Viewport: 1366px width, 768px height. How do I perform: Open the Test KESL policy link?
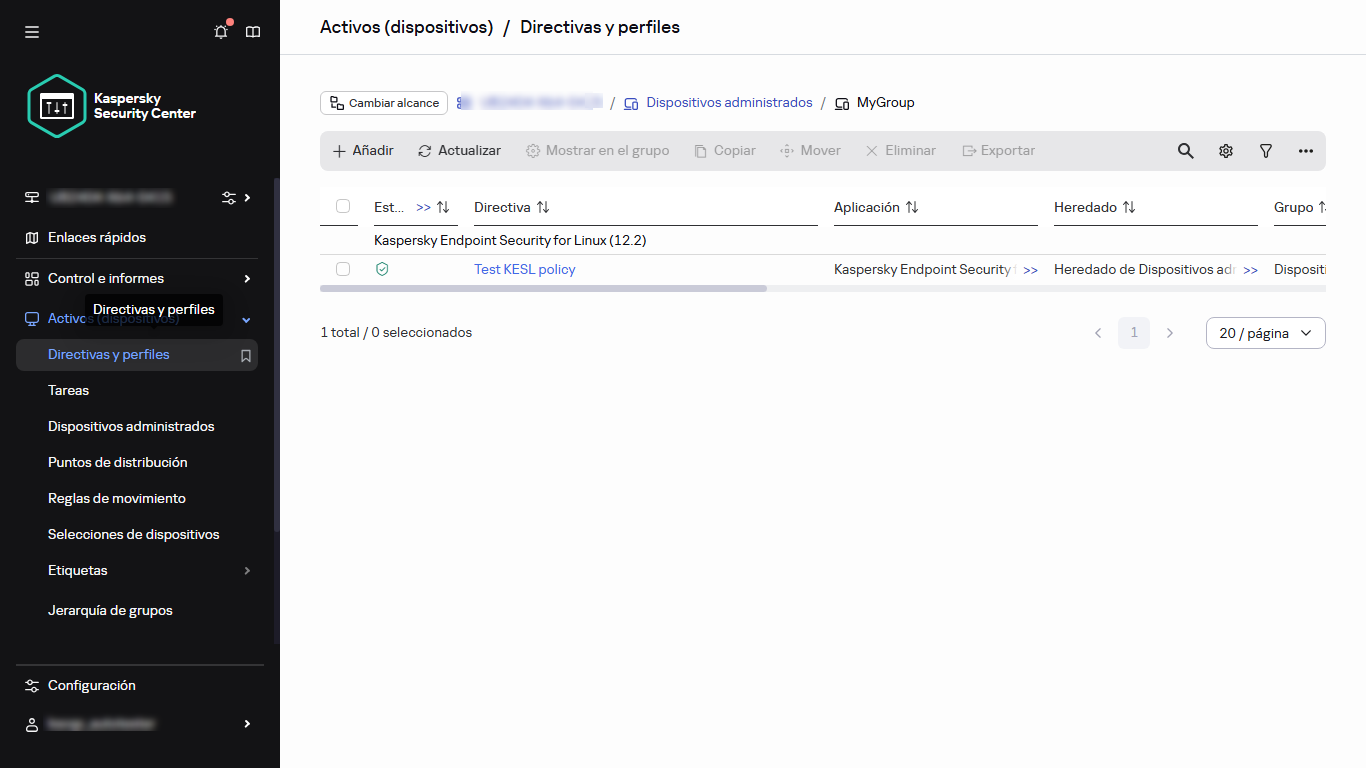point(524,268)
